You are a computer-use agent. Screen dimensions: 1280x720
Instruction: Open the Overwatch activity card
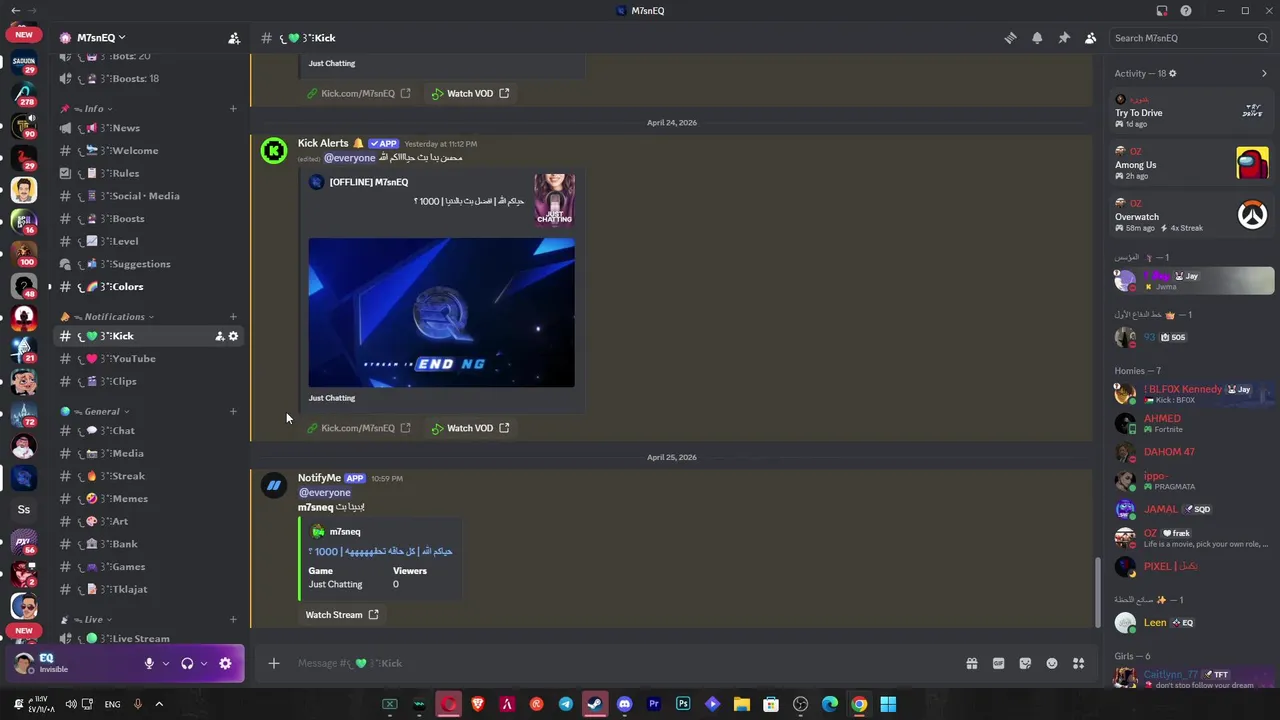point(1192,215)
